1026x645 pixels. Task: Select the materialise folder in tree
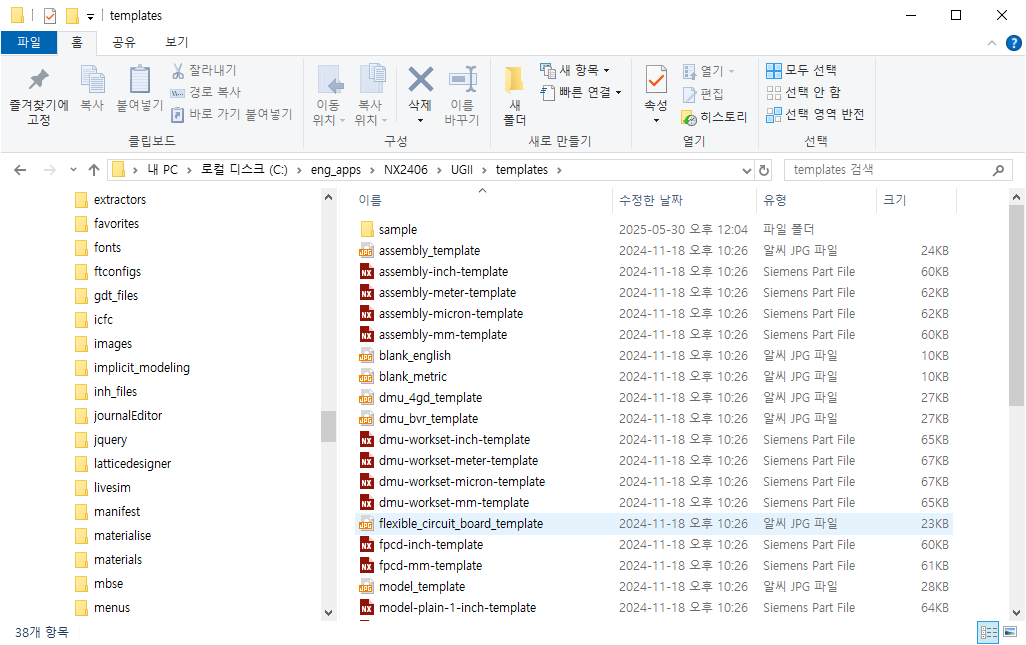coord(122,536)
